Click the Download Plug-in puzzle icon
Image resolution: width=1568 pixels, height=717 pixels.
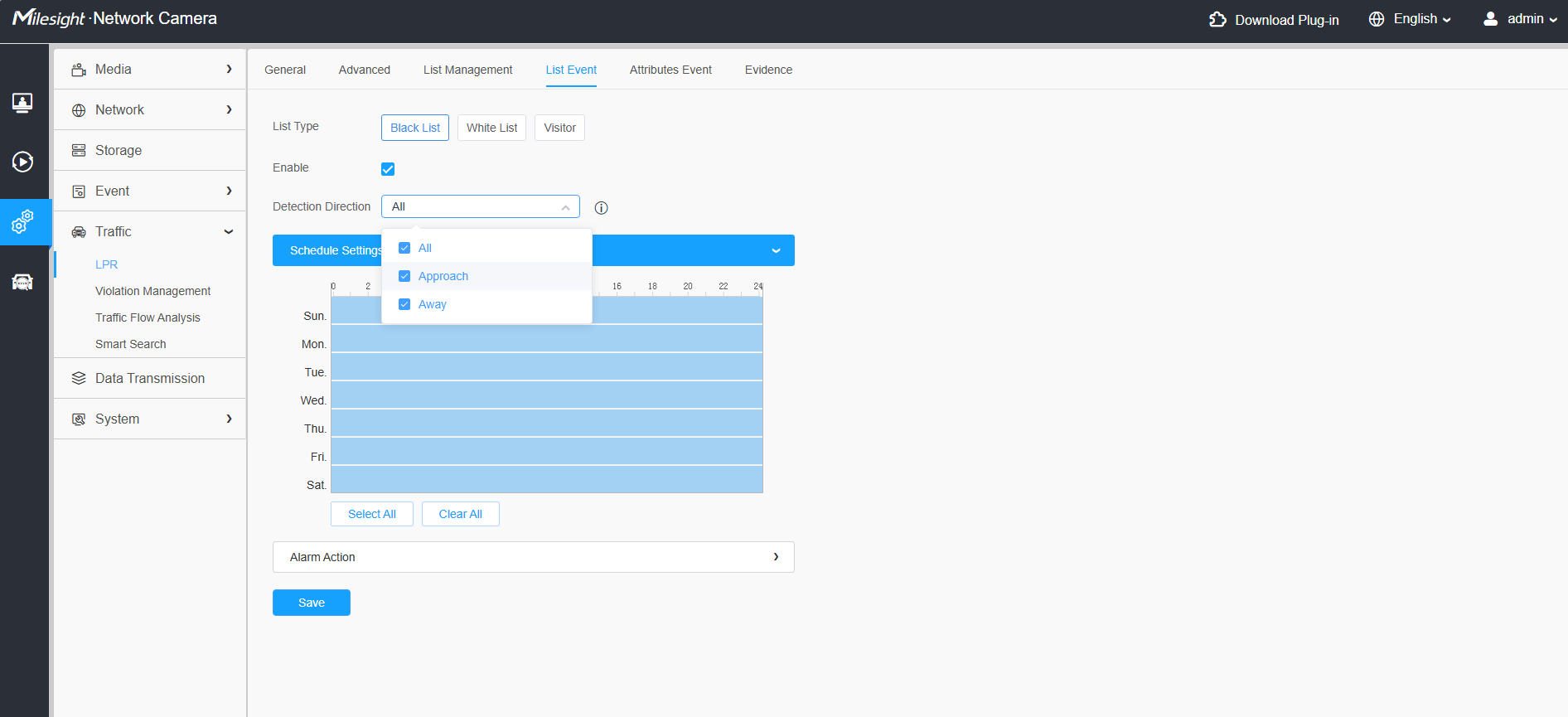coord(1217,19)
